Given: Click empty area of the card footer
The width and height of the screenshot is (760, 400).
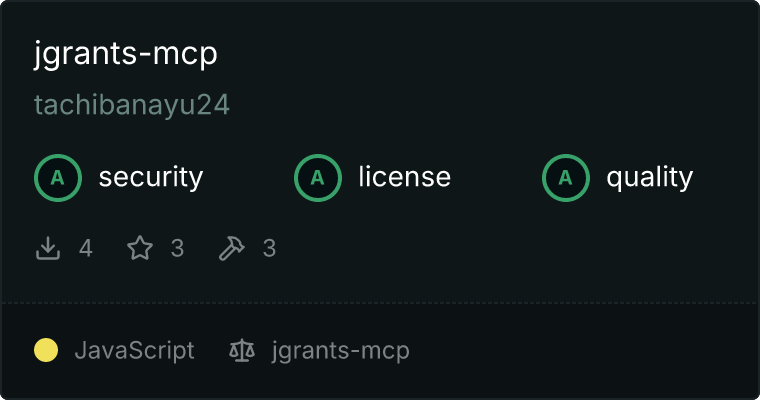Looking at the screenshot, I should click(582, 351).
